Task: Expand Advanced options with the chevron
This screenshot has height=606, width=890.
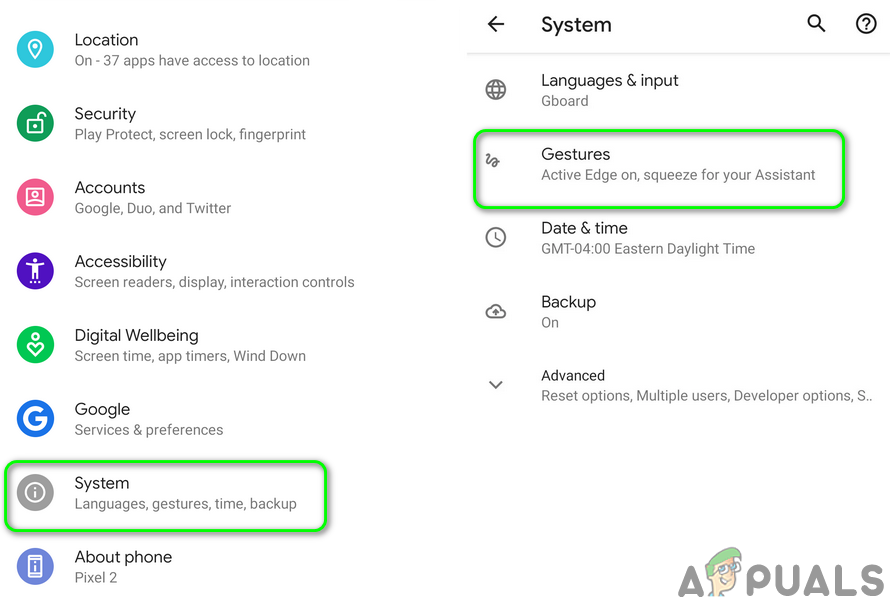Action: point(496,385)
